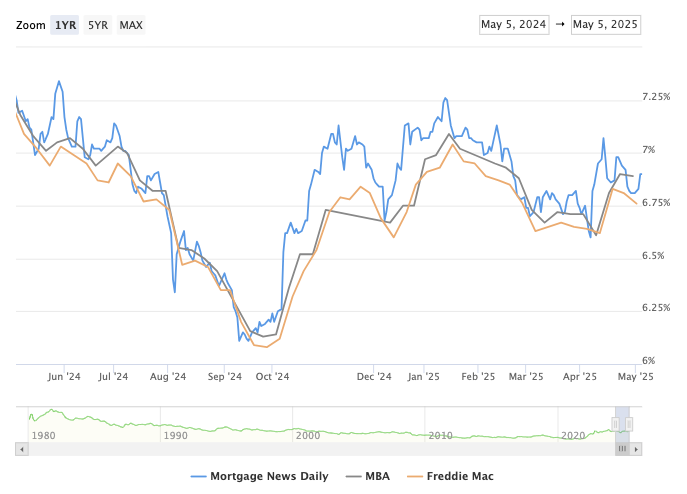Toggle the Mortgage News Daily series
The image size is (687, 494).
coord(259,476)
